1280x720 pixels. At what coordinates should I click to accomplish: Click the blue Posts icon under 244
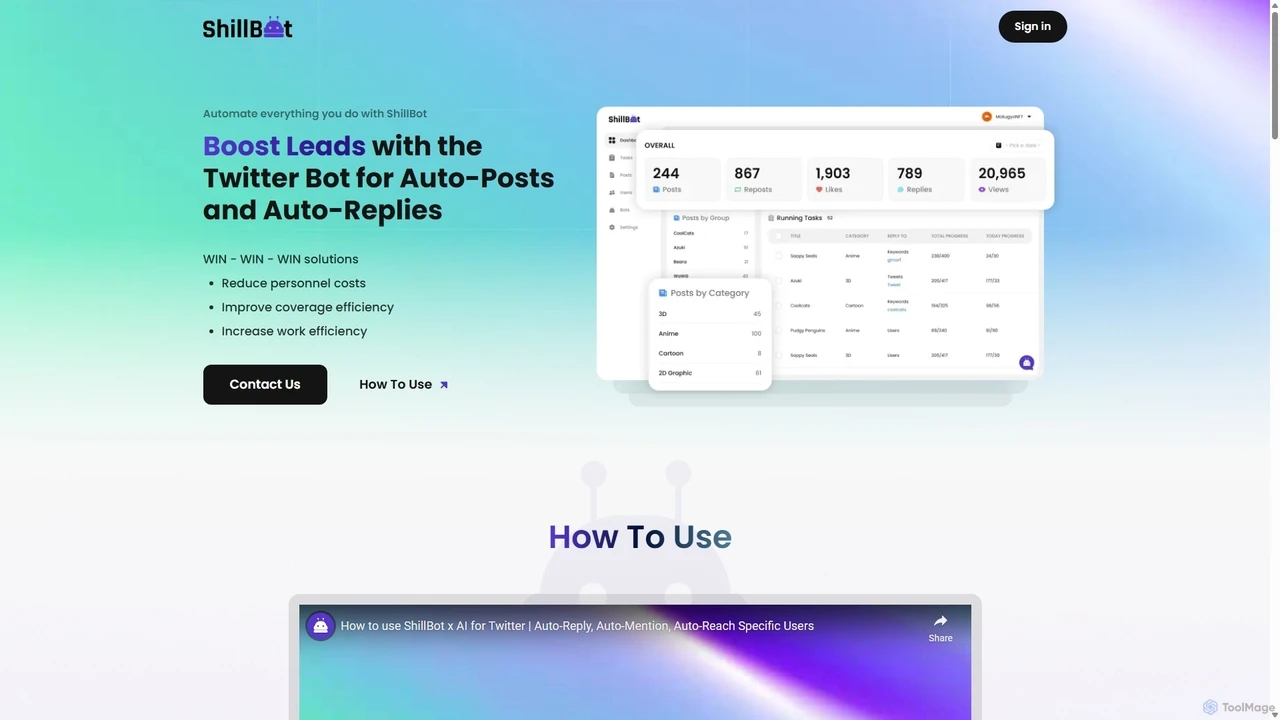tap(656, 189)
